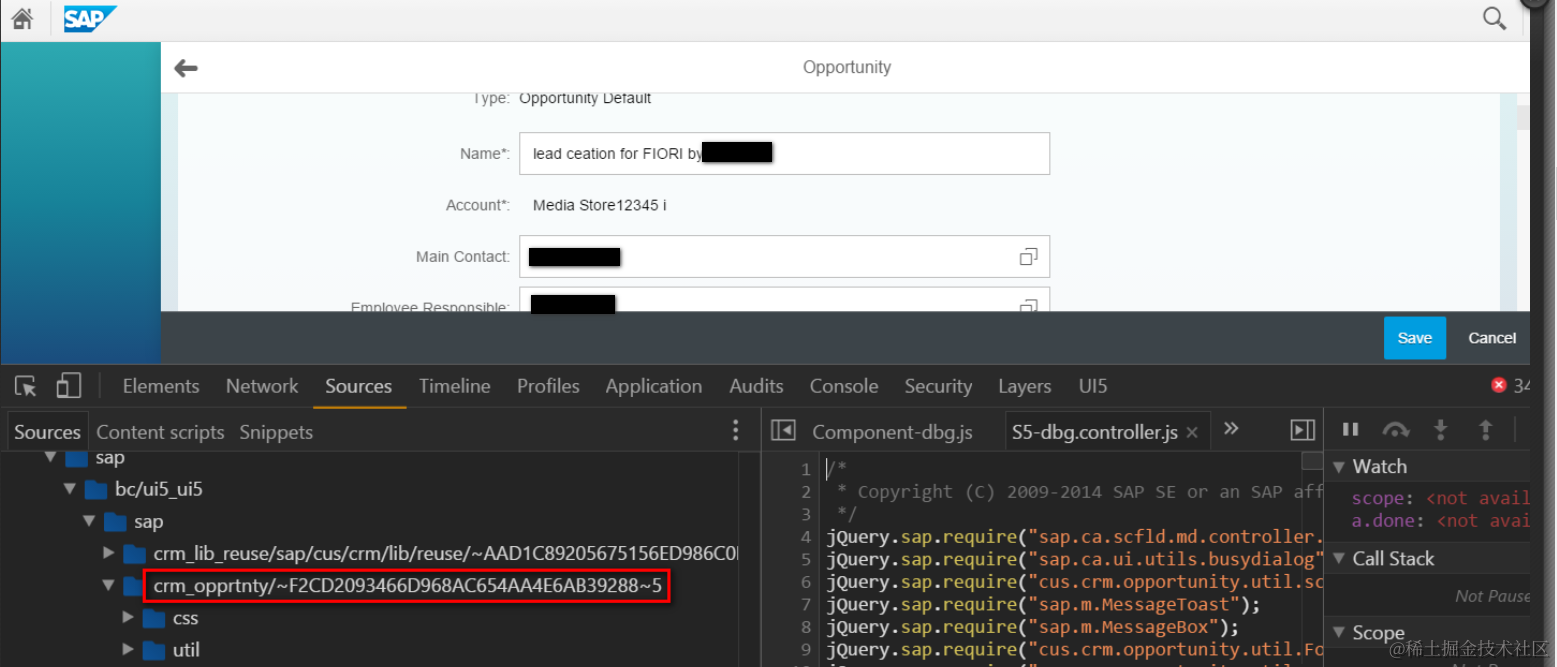Open the Audits tab

(x=756, y=386)
